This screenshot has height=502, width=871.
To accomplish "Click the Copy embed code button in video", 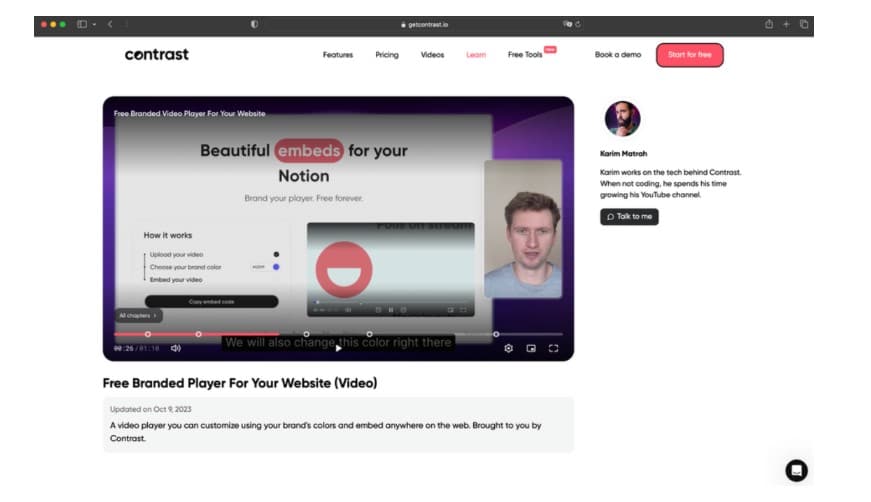I will (212, 302).
